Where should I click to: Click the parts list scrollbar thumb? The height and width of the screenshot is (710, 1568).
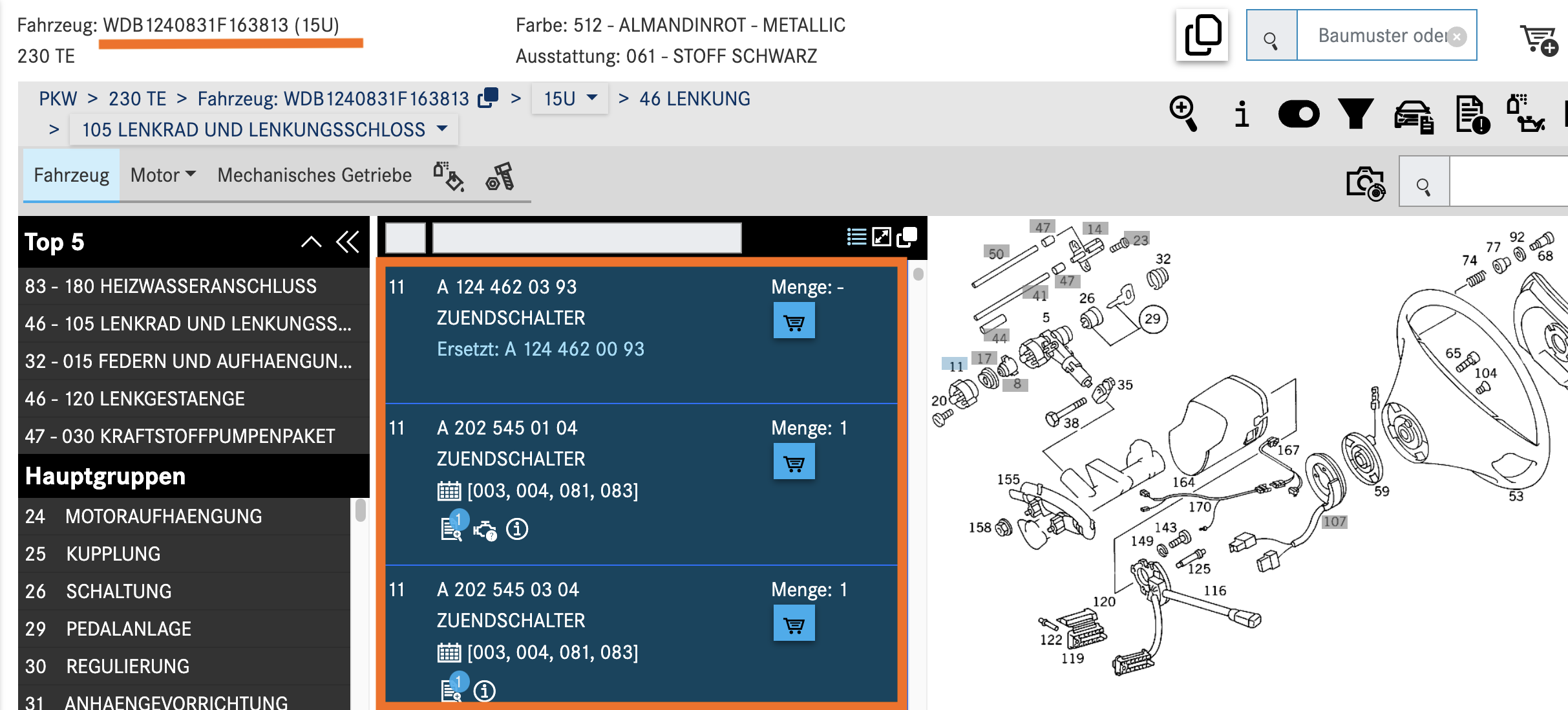coord(918,274)
